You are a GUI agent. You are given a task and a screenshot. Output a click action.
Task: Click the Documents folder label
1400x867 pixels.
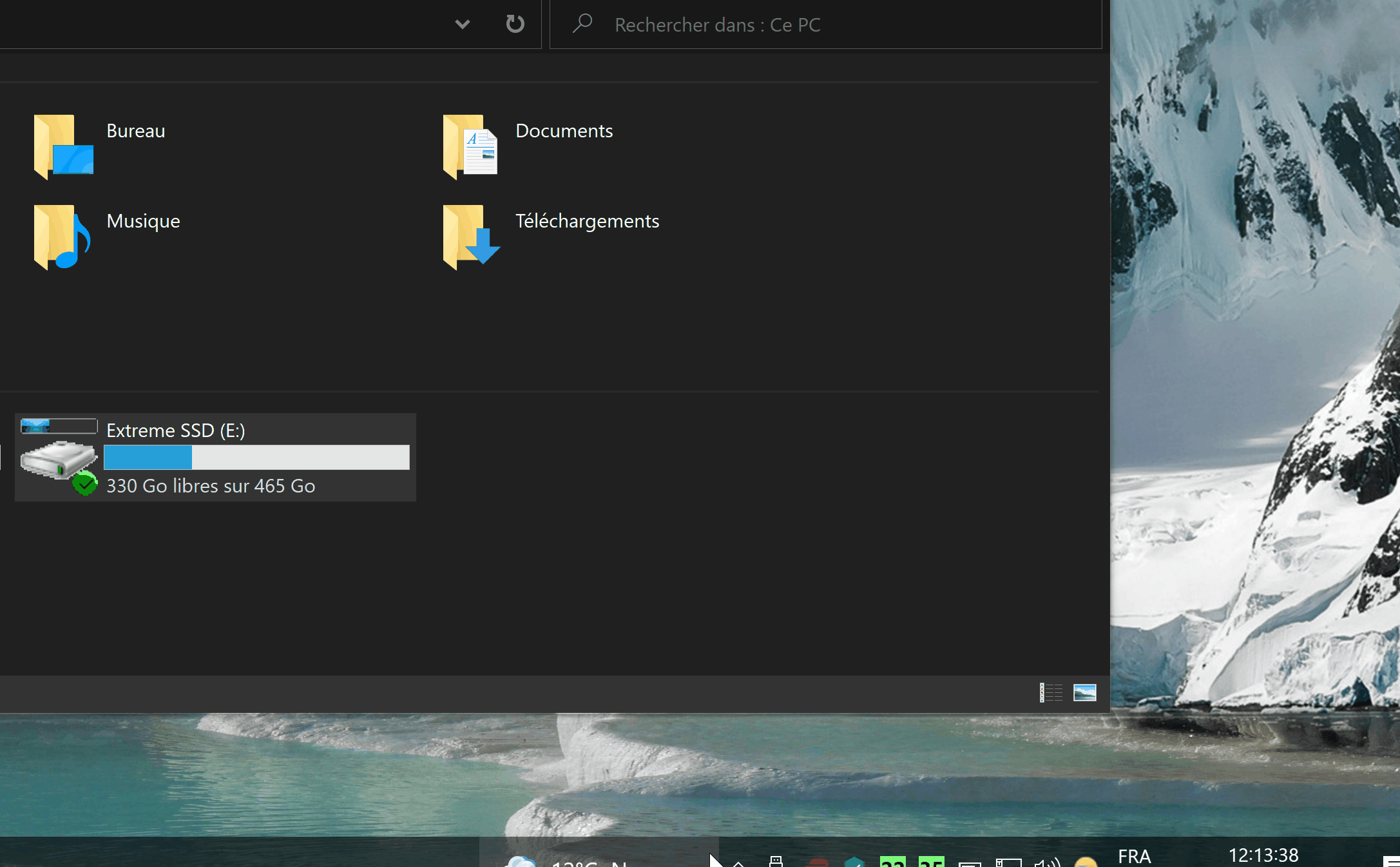tap(564, 131)
